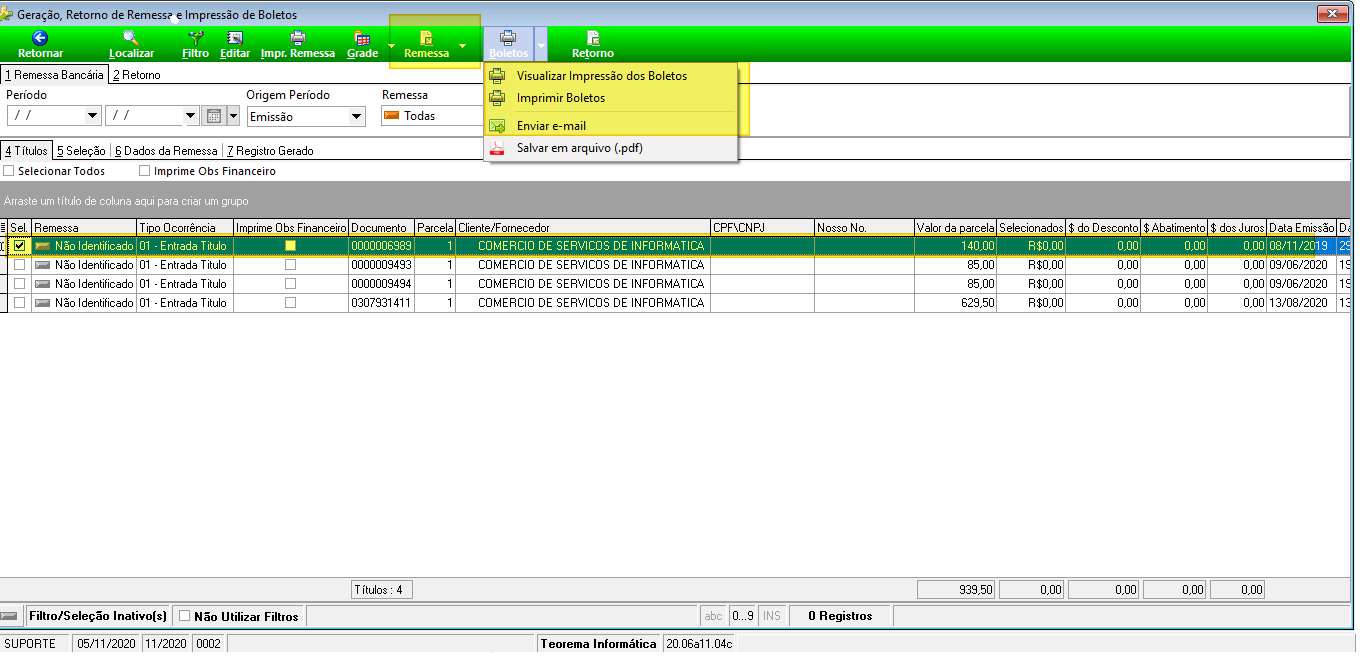Screen dimensions: 1366x656
Task: Open the Boletos dropdown arrow
Action: pyautogui.click(x=541, y=45)
